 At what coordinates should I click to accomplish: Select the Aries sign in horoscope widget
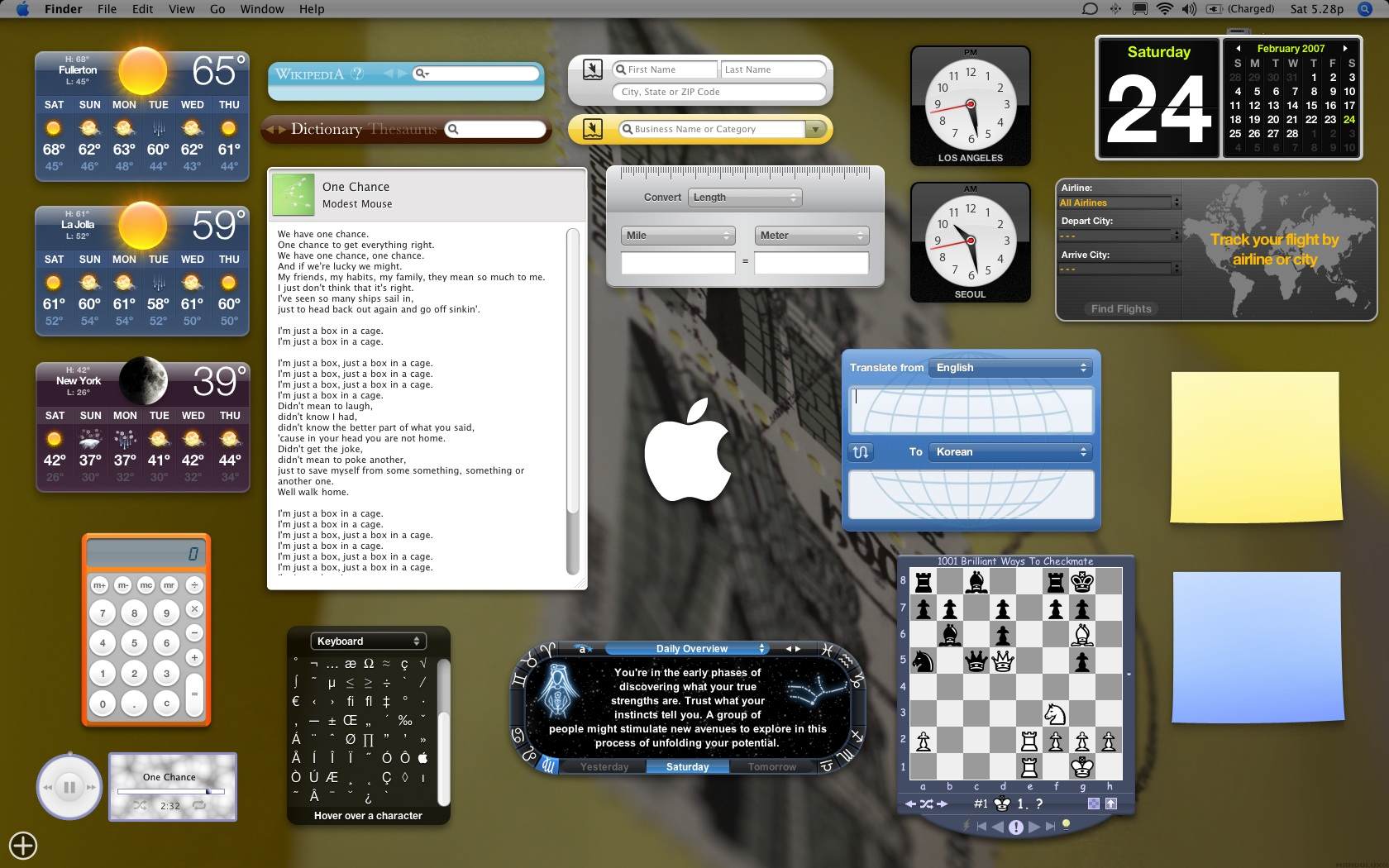[547, 650]
